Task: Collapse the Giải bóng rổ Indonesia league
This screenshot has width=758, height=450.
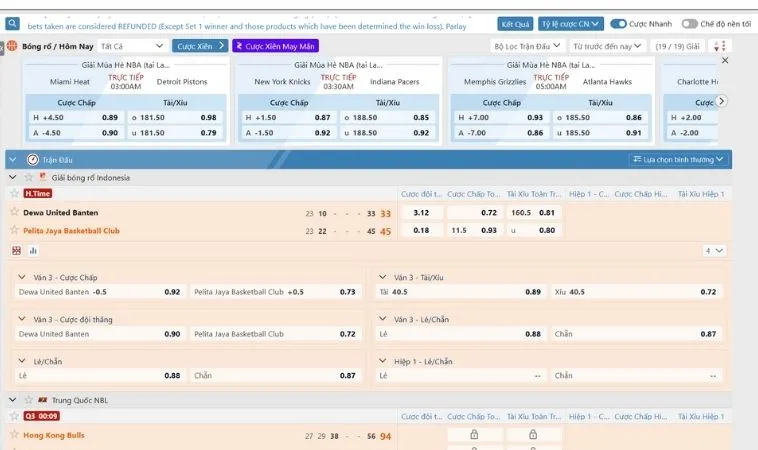Action: 13,177
